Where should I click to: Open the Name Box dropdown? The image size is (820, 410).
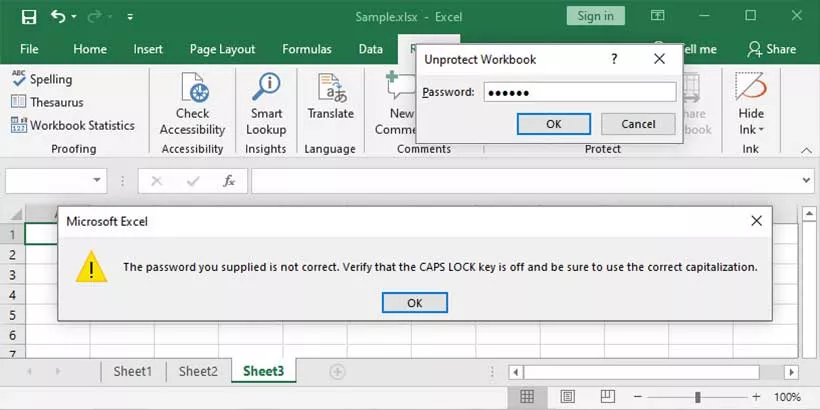(97, 180)
